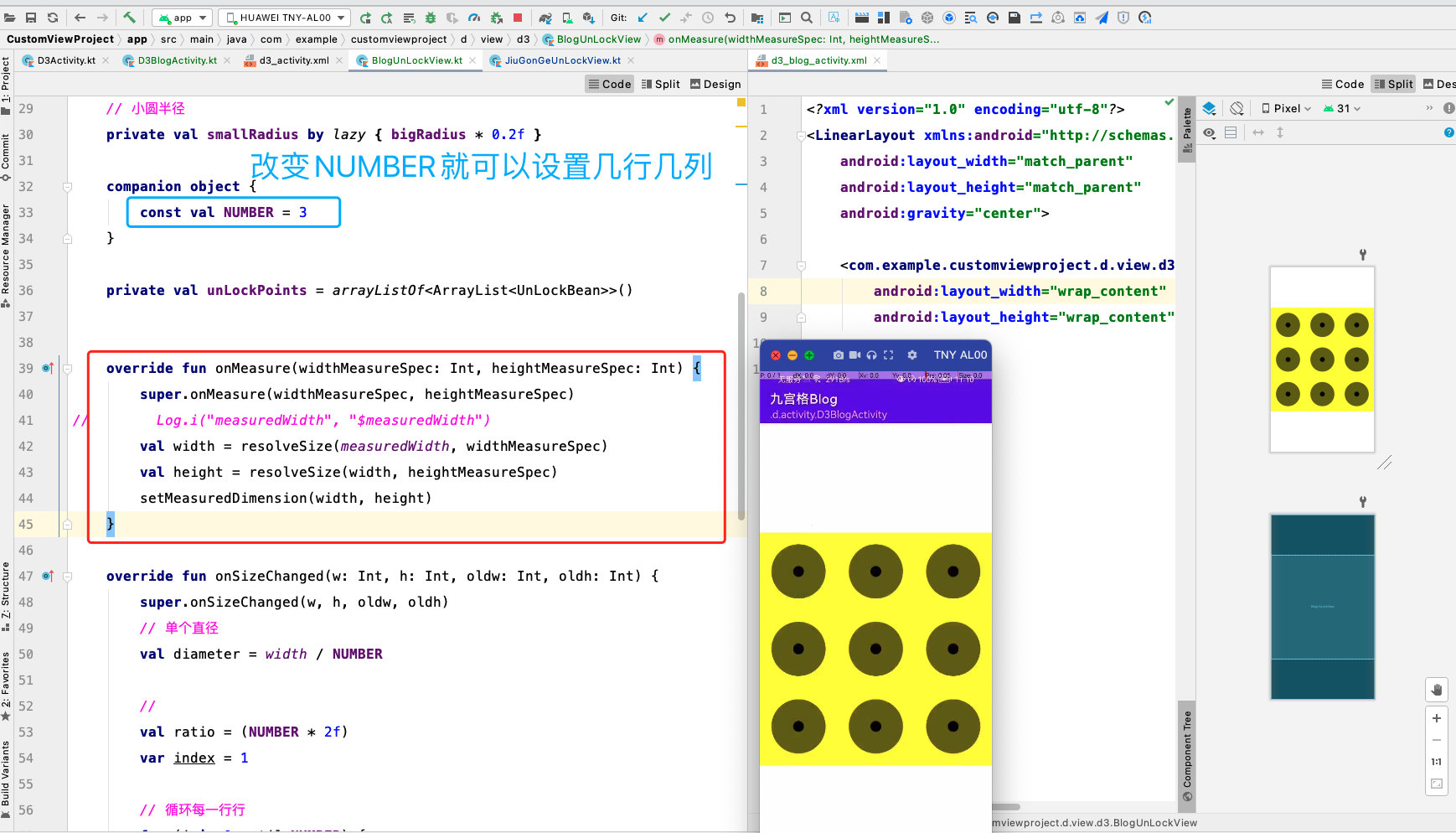The height and width of the screenshot is (833, 1456).
Task: Click the blue help question mark icon
Action: (1448, 132)
